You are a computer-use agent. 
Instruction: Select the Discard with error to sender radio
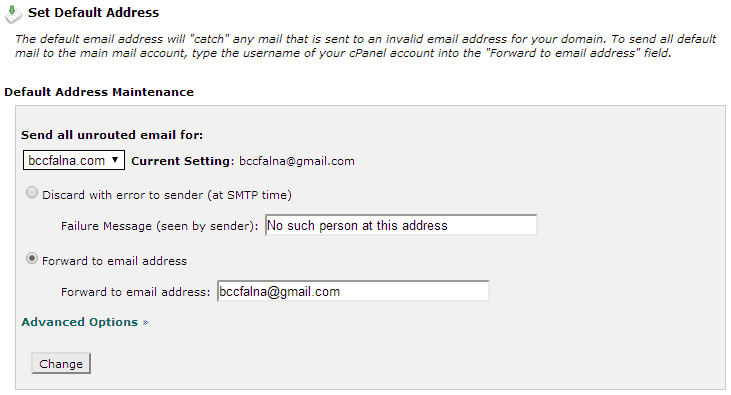point(32,192)
